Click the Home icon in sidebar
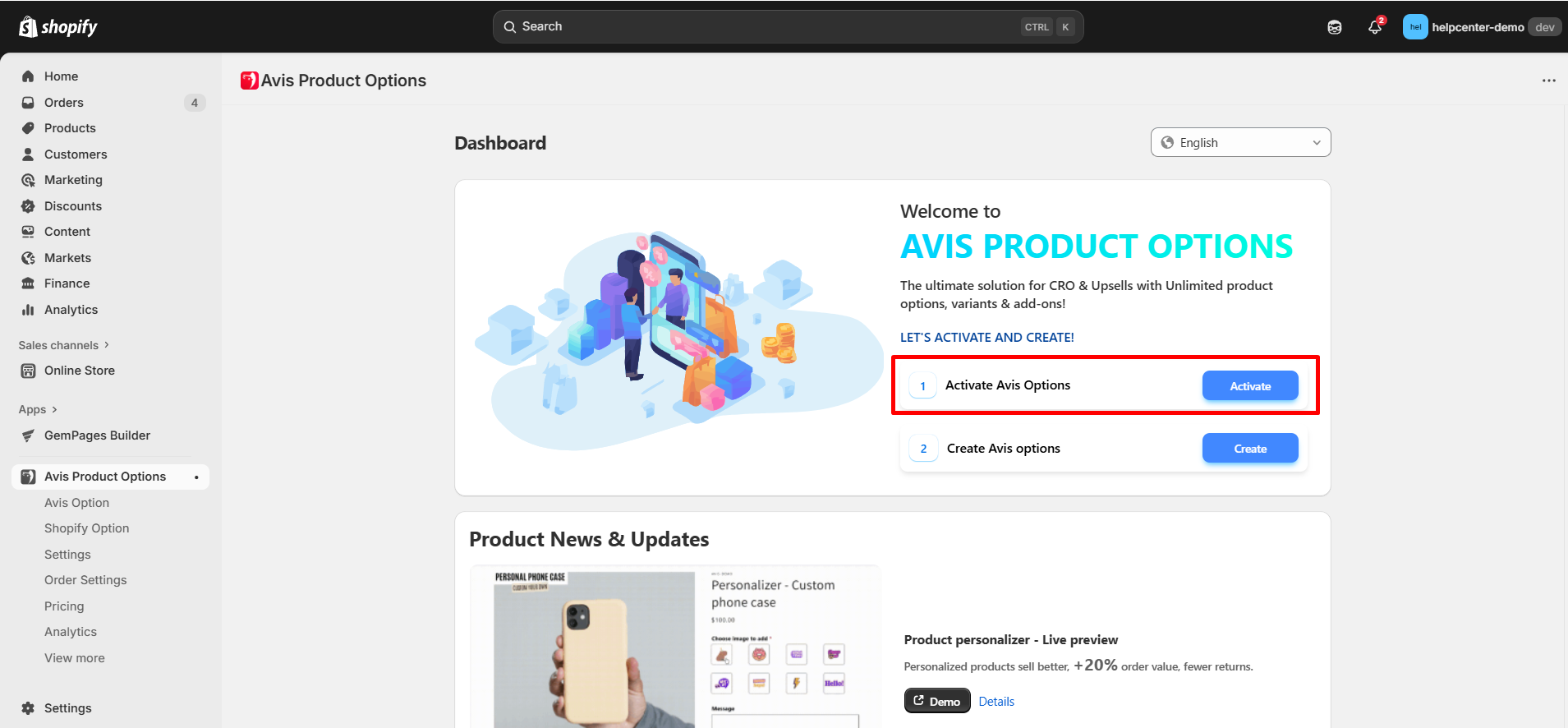Screen dimensions: 1568x728 [28, 76]
